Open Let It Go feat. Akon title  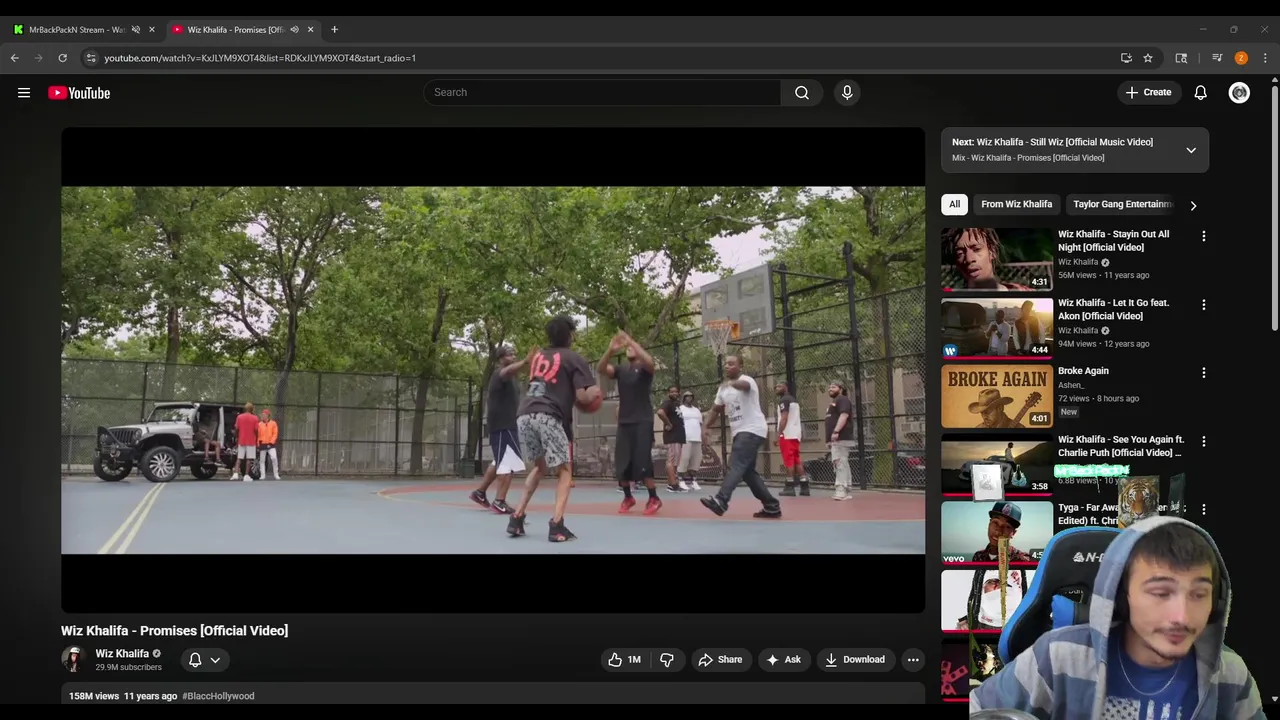(x=1113, y=309)
